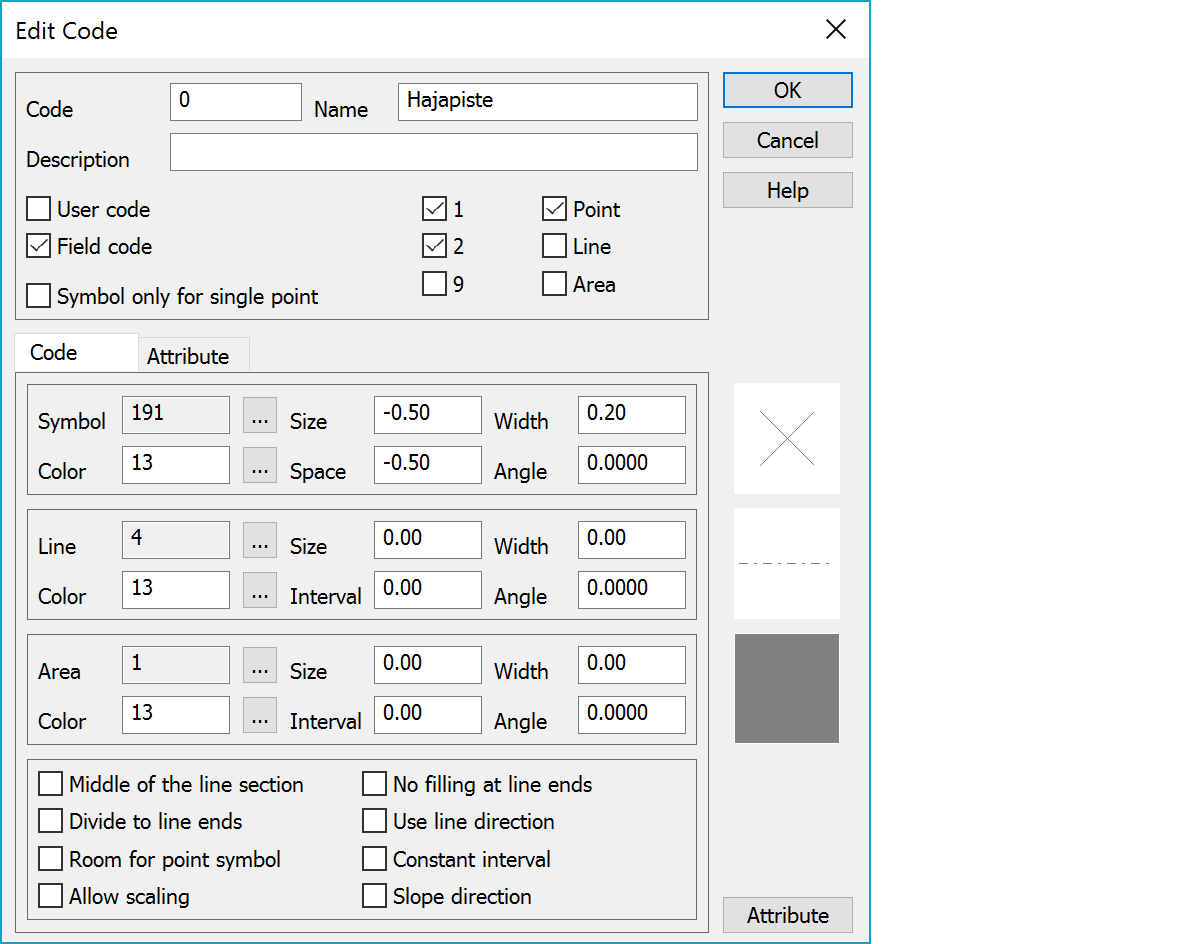Edit the Area Angle field
The image size is (1200, 944).
point(632,715)
